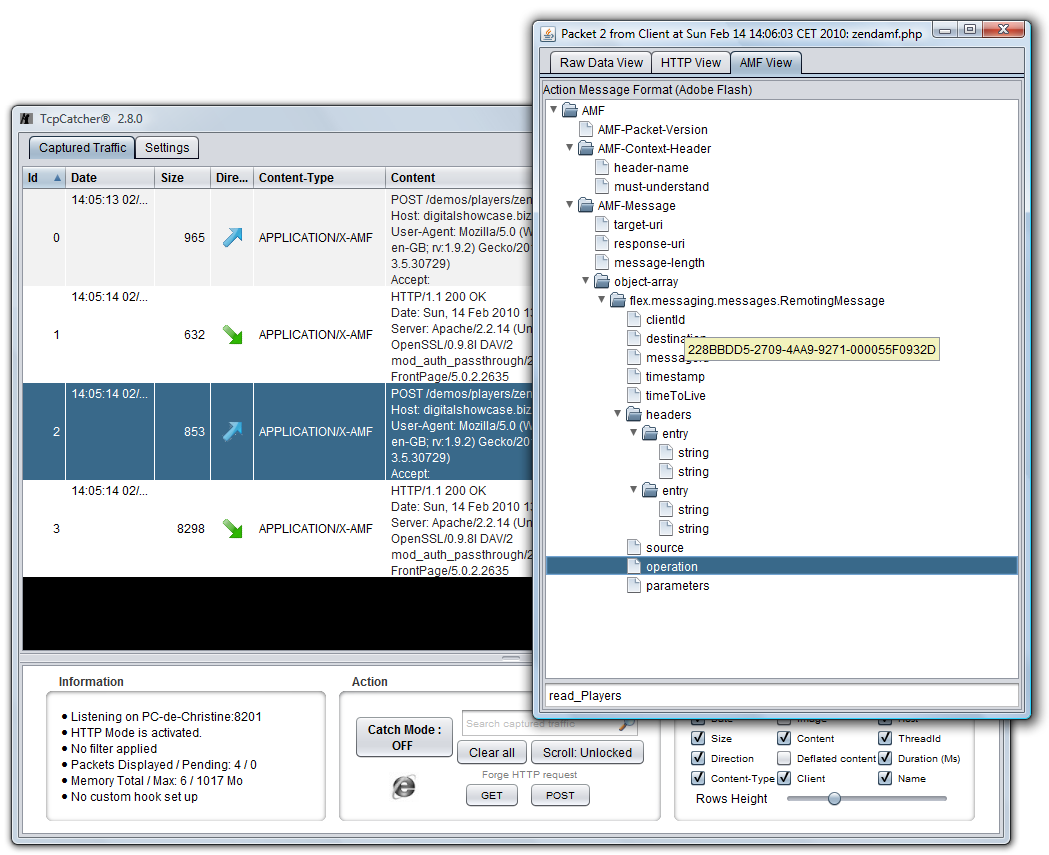Click the blue outgoing arrow in packet row 0
Viewport: 1049px width, 855px height.
click(232, 238)
